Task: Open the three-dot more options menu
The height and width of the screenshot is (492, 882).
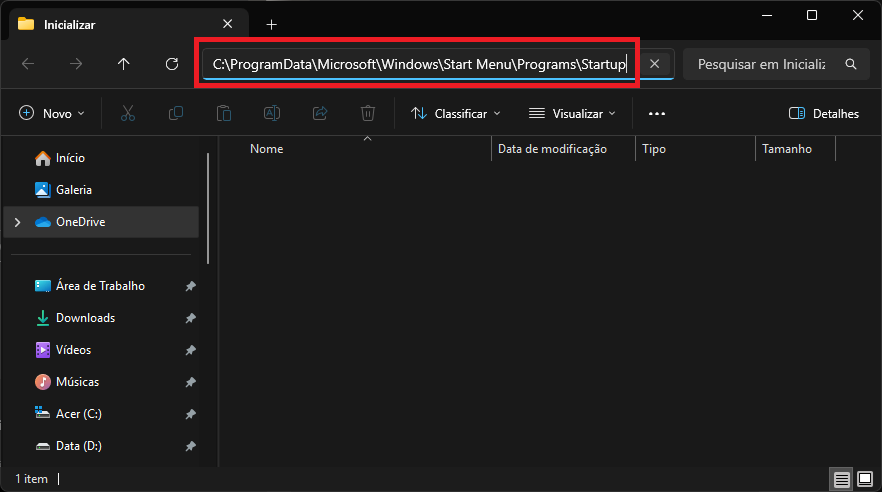Action: point(656,114)
